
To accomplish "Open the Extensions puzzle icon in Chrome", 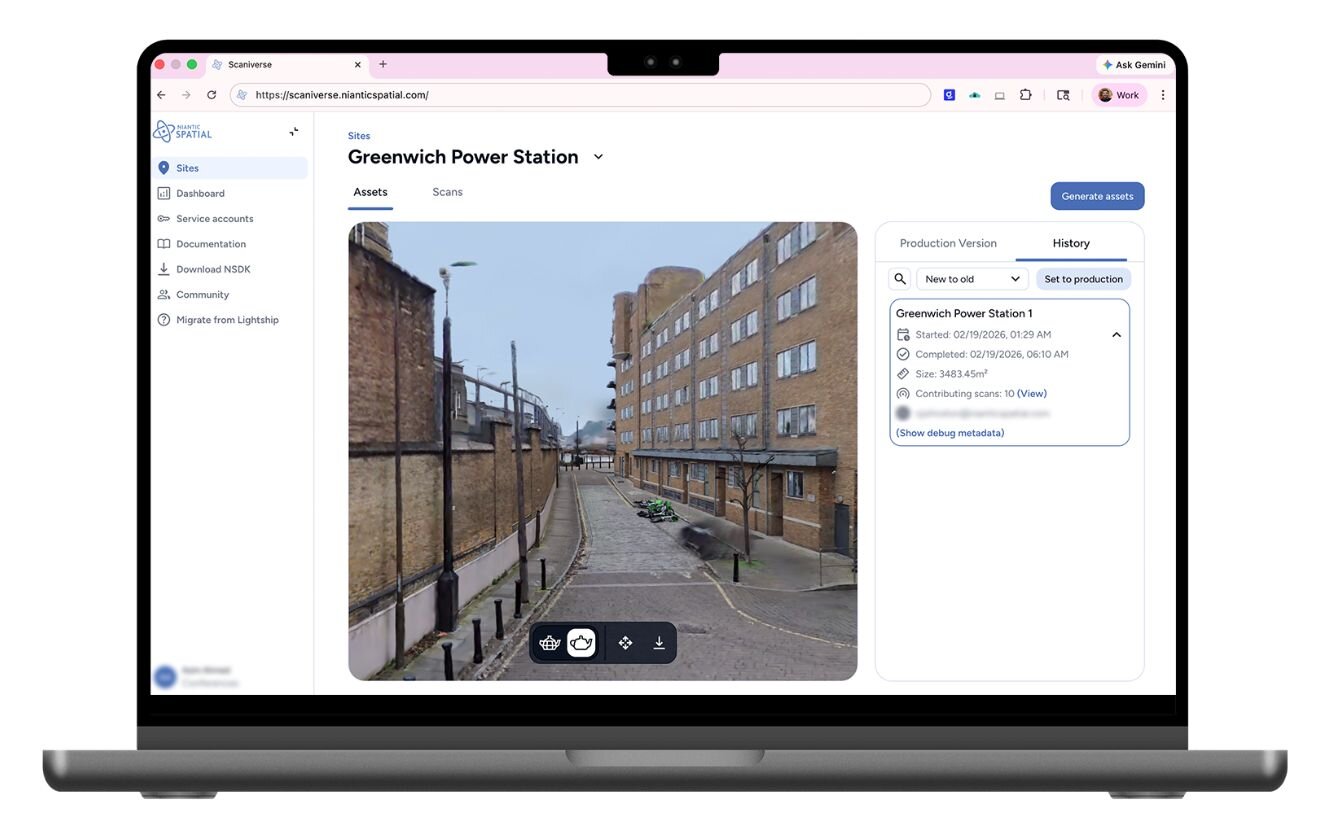I will click(x=1025, y=95).
